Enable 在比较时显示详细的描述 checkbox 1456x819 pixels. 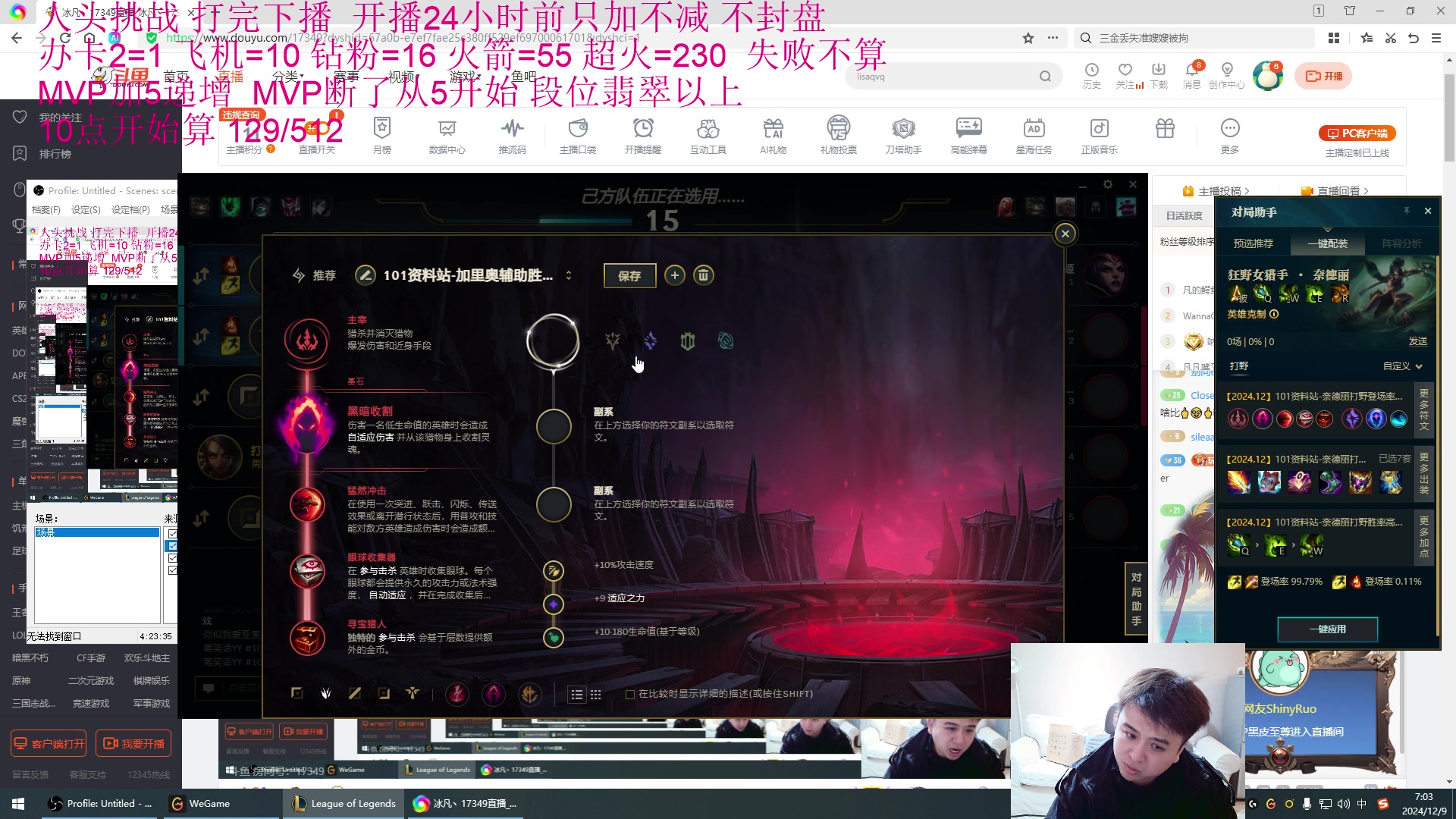[x=629, y=694]
